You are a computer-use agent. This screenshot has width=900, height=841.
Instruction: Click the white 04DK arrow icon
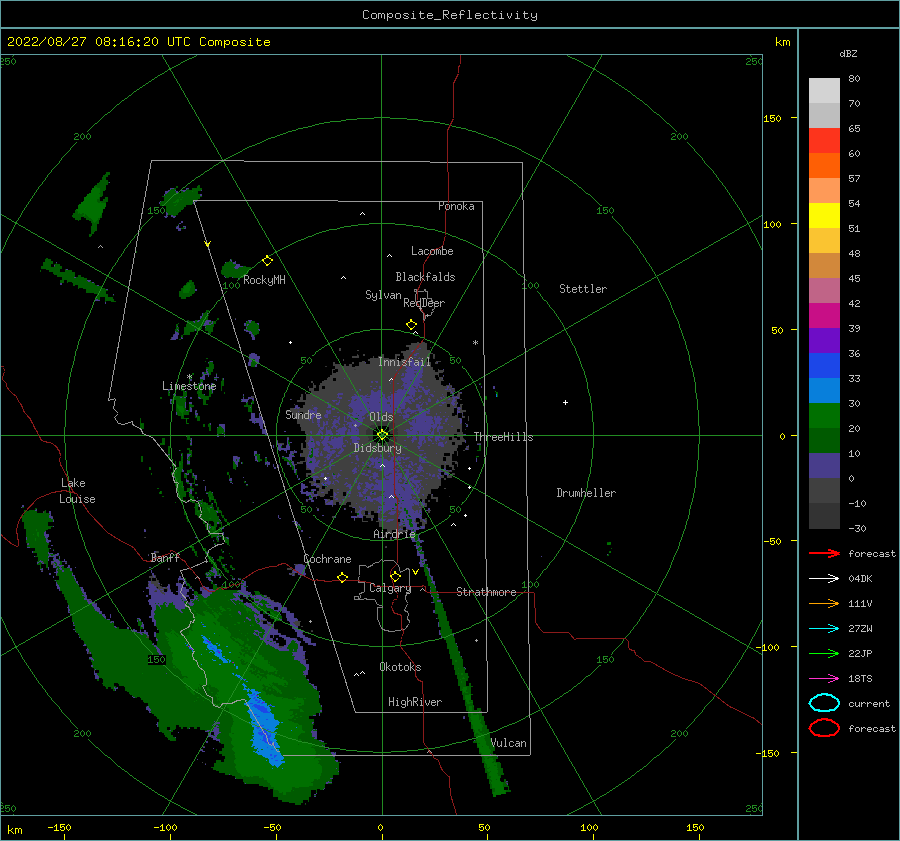pyautogui.click(x=824, y=578)
